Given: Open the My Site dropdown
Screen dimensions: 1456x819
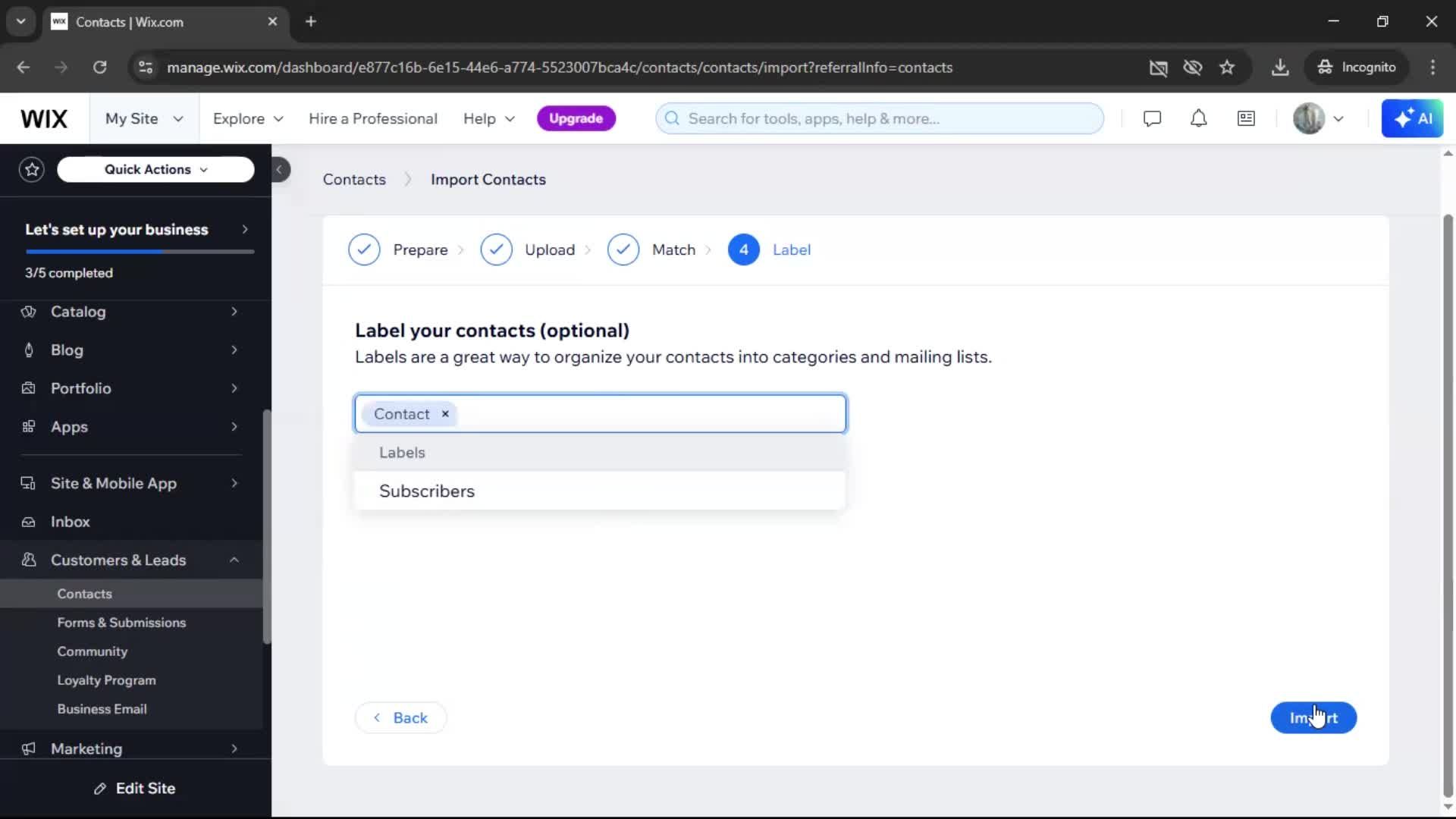Looking at the screenshot, I should click(144, 118).
